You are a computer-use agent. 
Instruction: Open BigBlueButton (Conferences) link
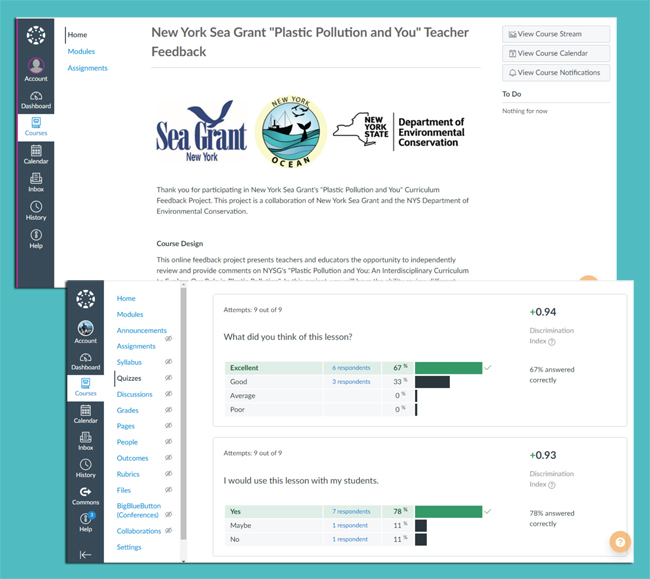[138, 511]
